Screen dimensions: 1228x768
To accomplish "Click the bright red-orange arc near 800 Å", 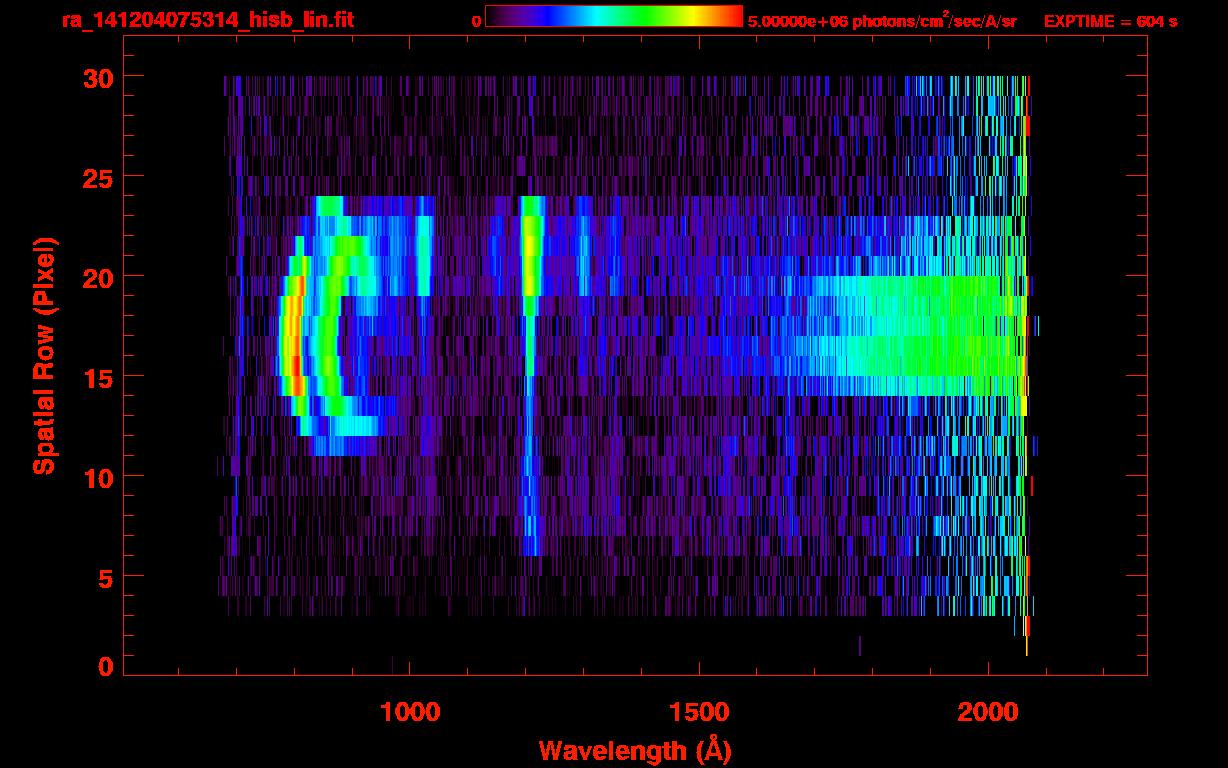I will [292, 336].
